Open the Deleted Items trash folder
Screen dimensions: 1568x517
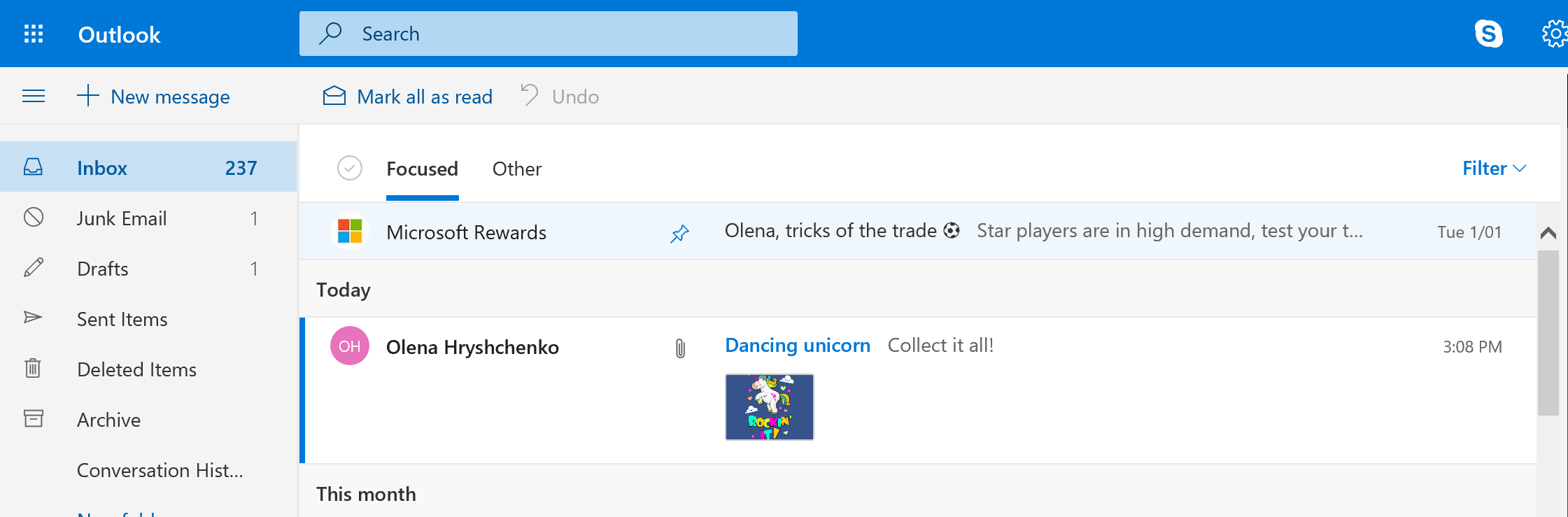point(136,369)
